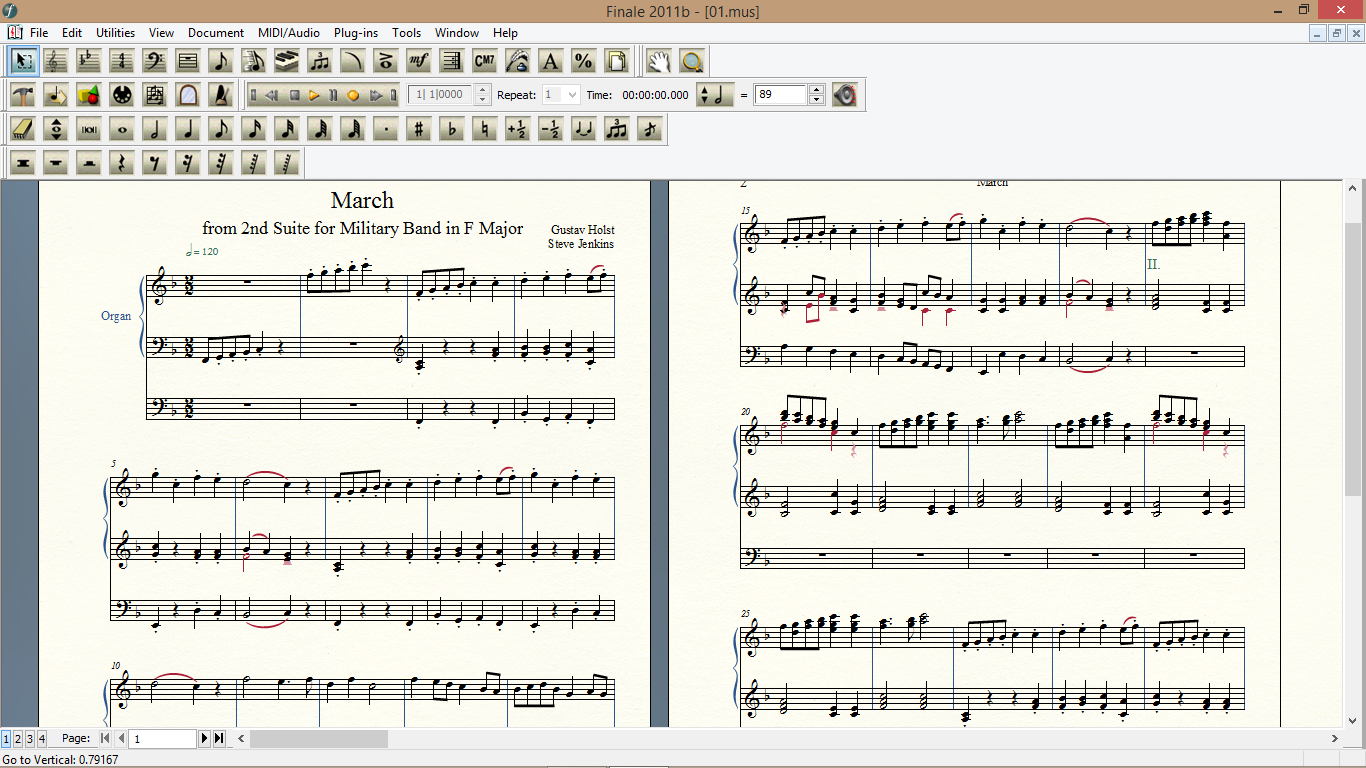Switch to layer 4 button
Screen dimensions: 1366x768
click(x=42, y=738)
